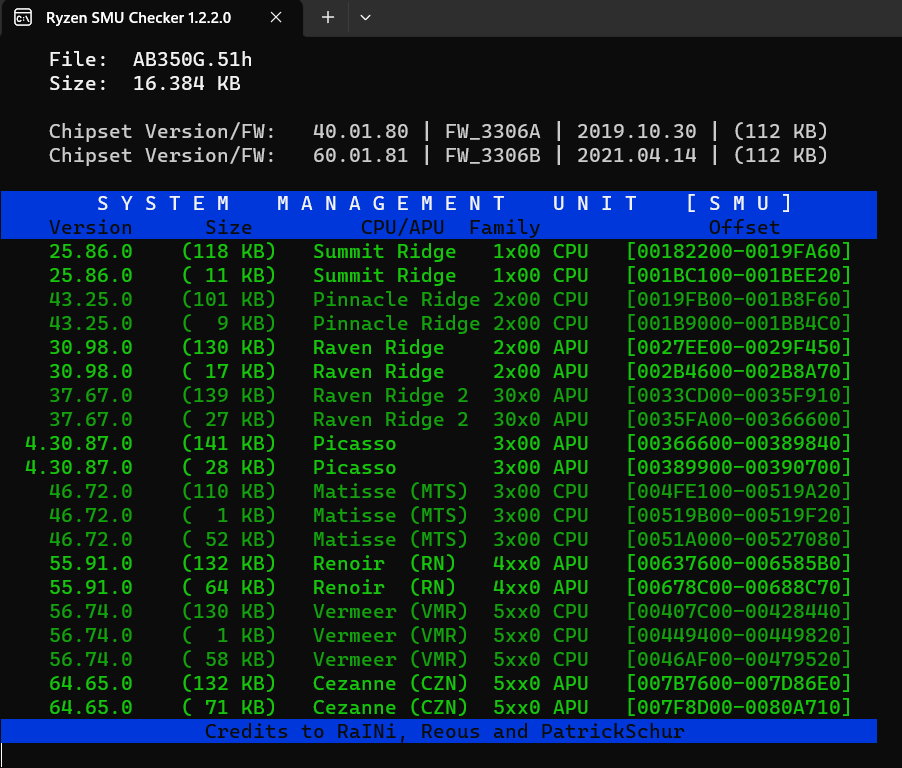902x768 pixels.
Task: Click offset [001B9000-001BB4C0]
Action: [x=739, y=323]
